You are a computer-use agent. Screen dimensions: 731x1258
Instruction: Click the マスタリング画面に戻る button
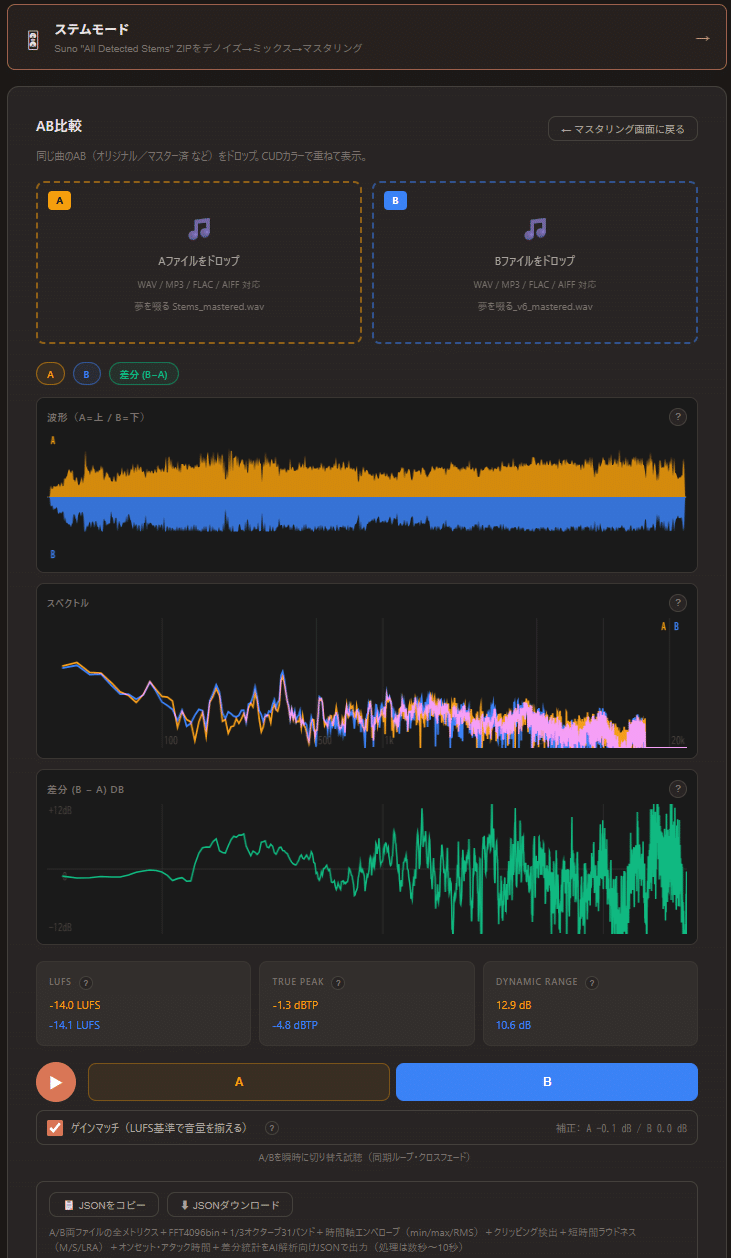(x=623, y=129)
